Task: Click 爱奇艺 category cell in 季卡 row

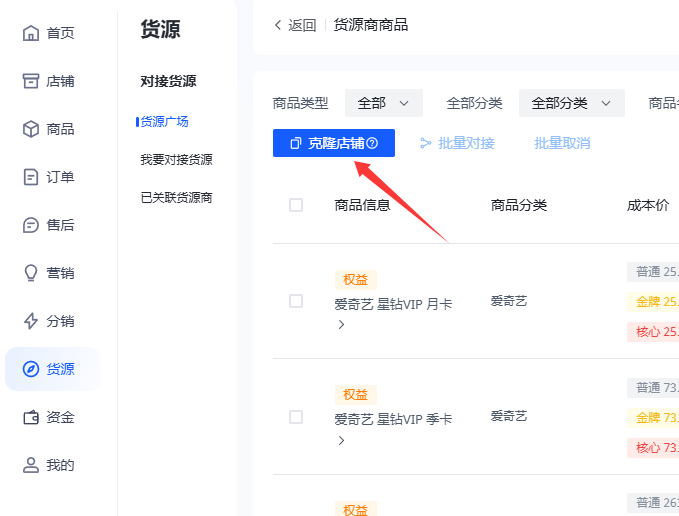Action: pyautogui.click(x=509, y=416)
